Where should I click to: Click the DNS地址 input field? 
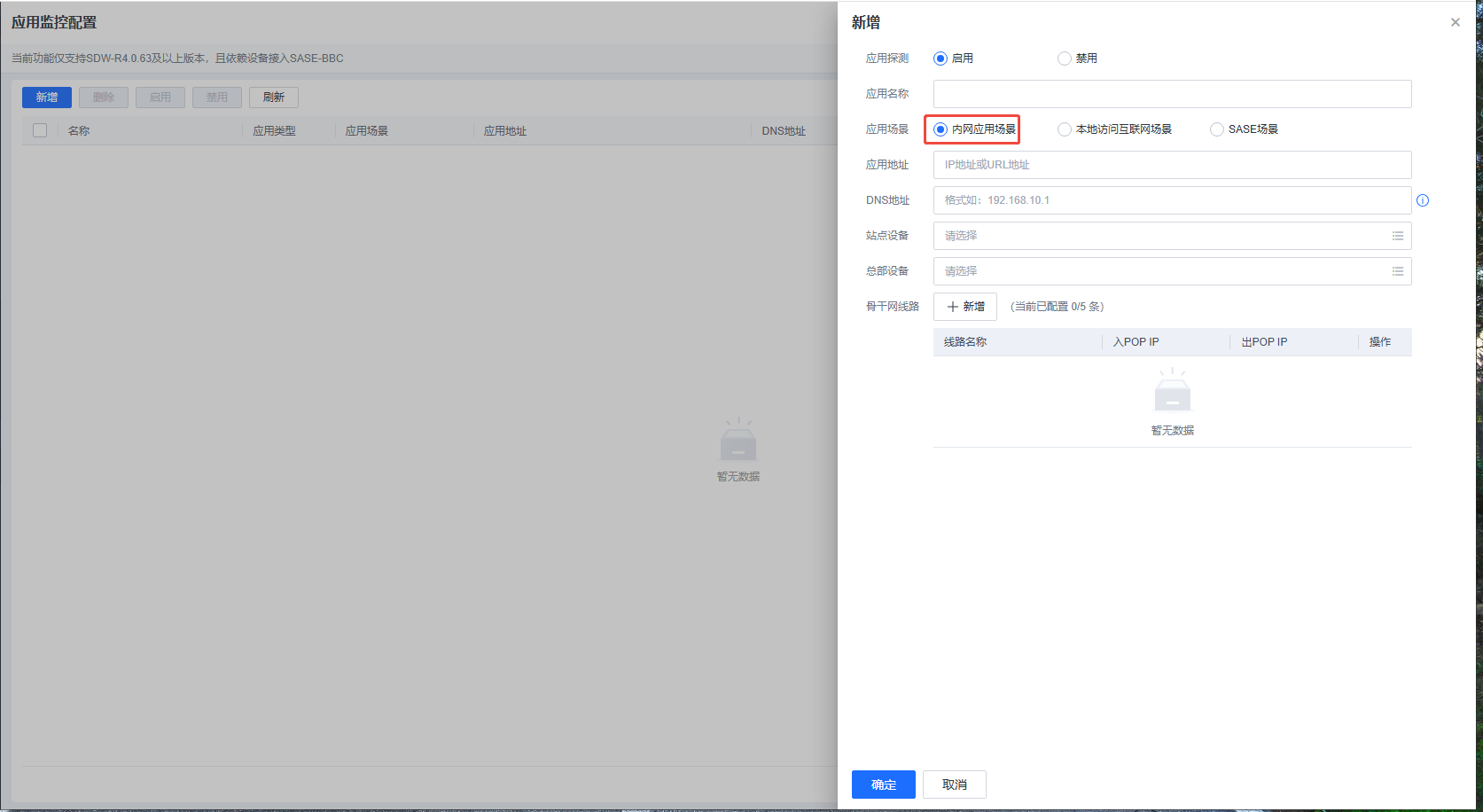[1172, 200]
